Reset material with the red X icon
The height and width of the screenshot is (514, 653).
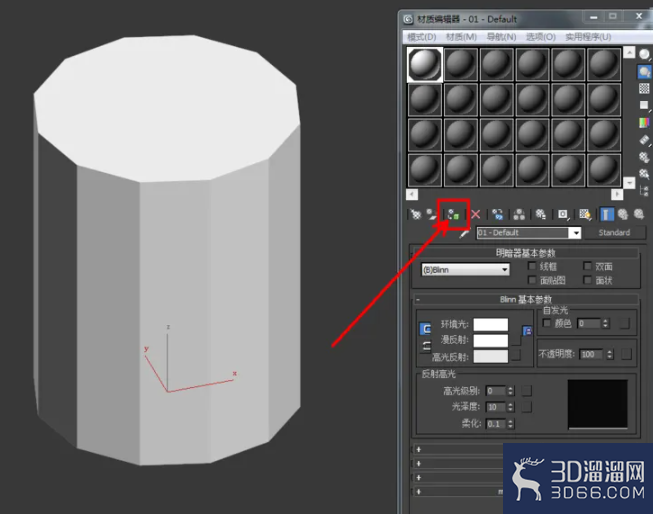click(x=476, y=215)
